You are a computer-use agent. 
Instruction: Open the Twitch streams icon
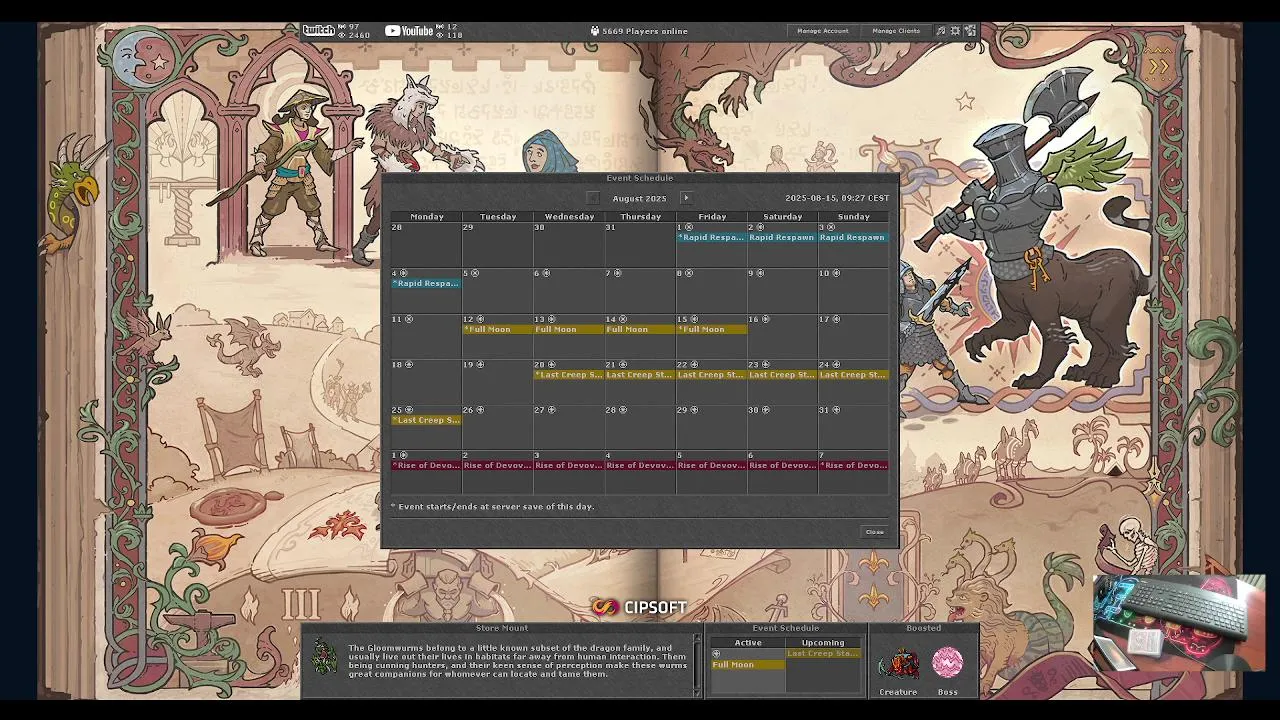pos(319,30)
